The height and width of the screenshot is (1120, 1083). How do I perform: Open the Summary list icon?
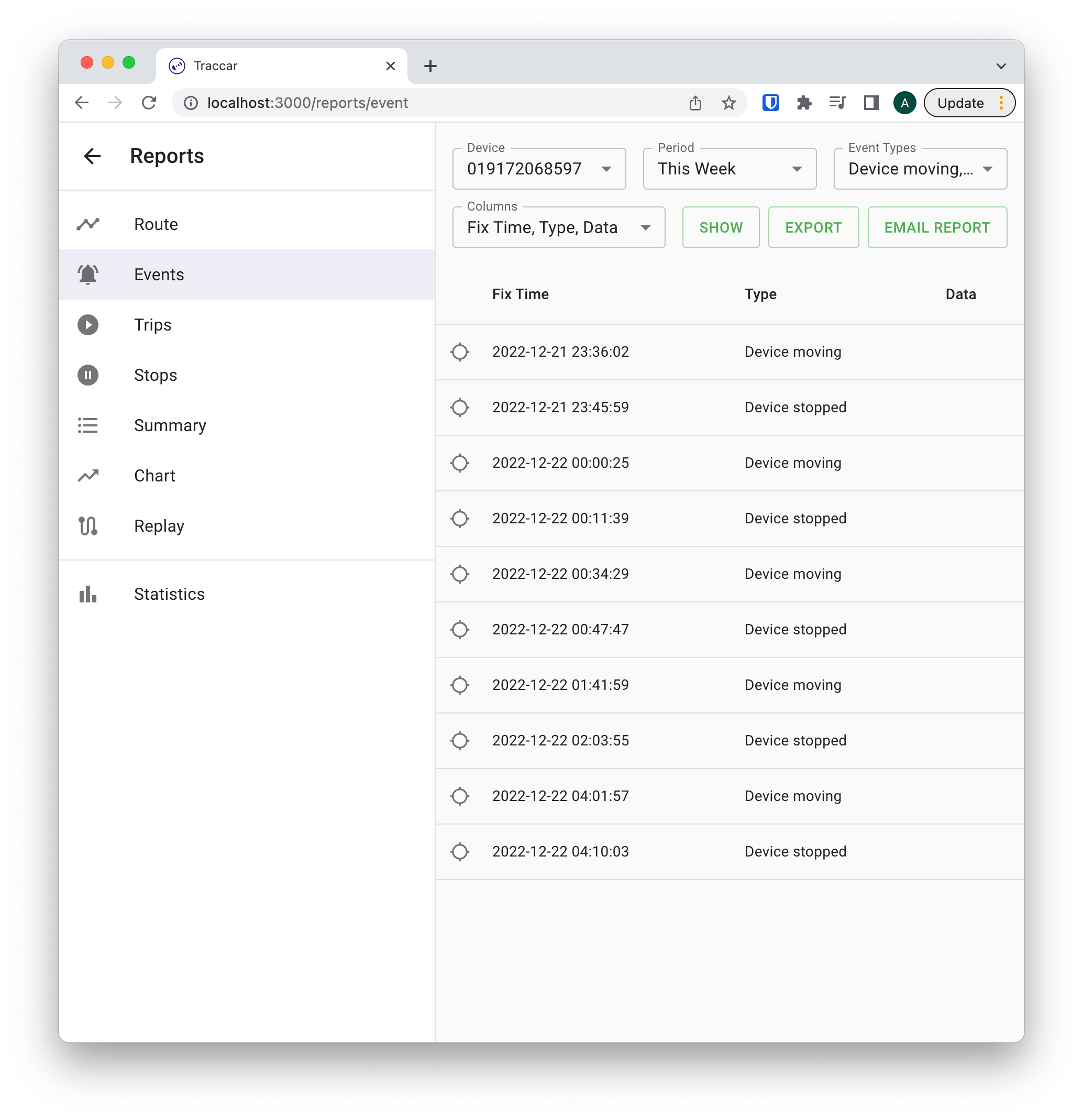pyautogui.click(x=88, y=425)
